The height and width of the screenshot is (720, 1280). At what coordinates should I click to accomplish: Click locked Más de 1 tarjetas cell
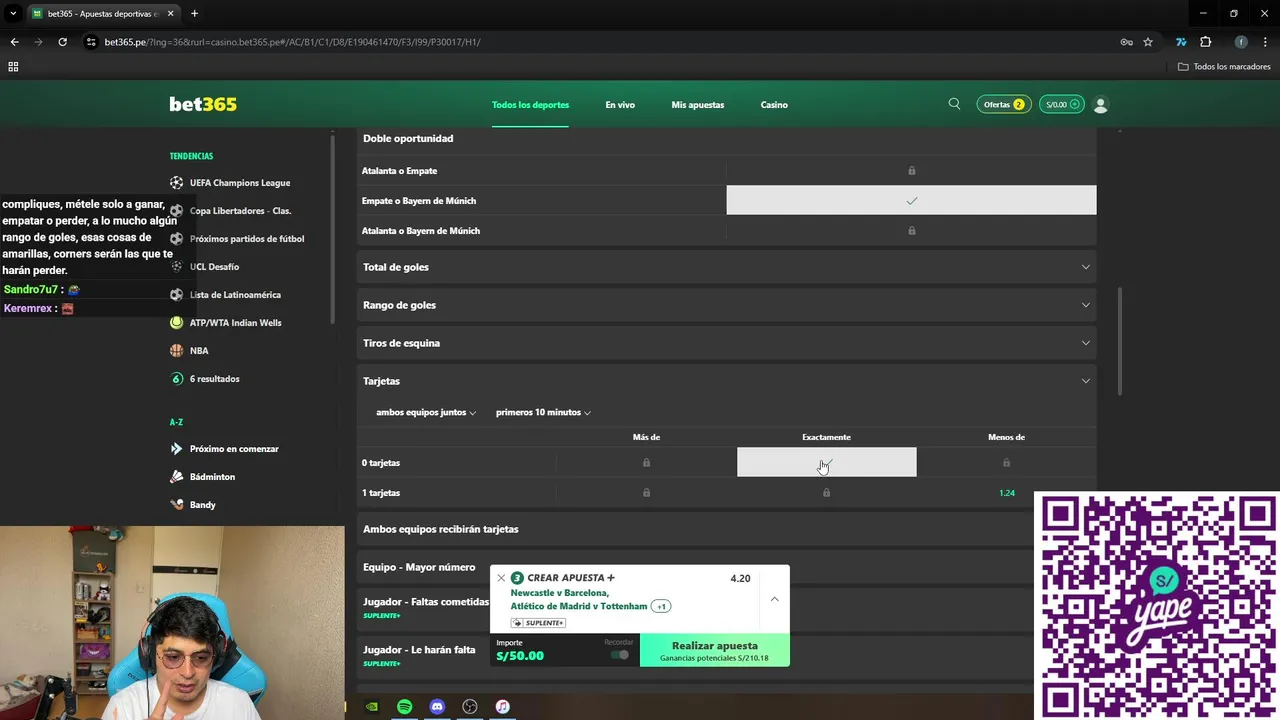[646, 492]
